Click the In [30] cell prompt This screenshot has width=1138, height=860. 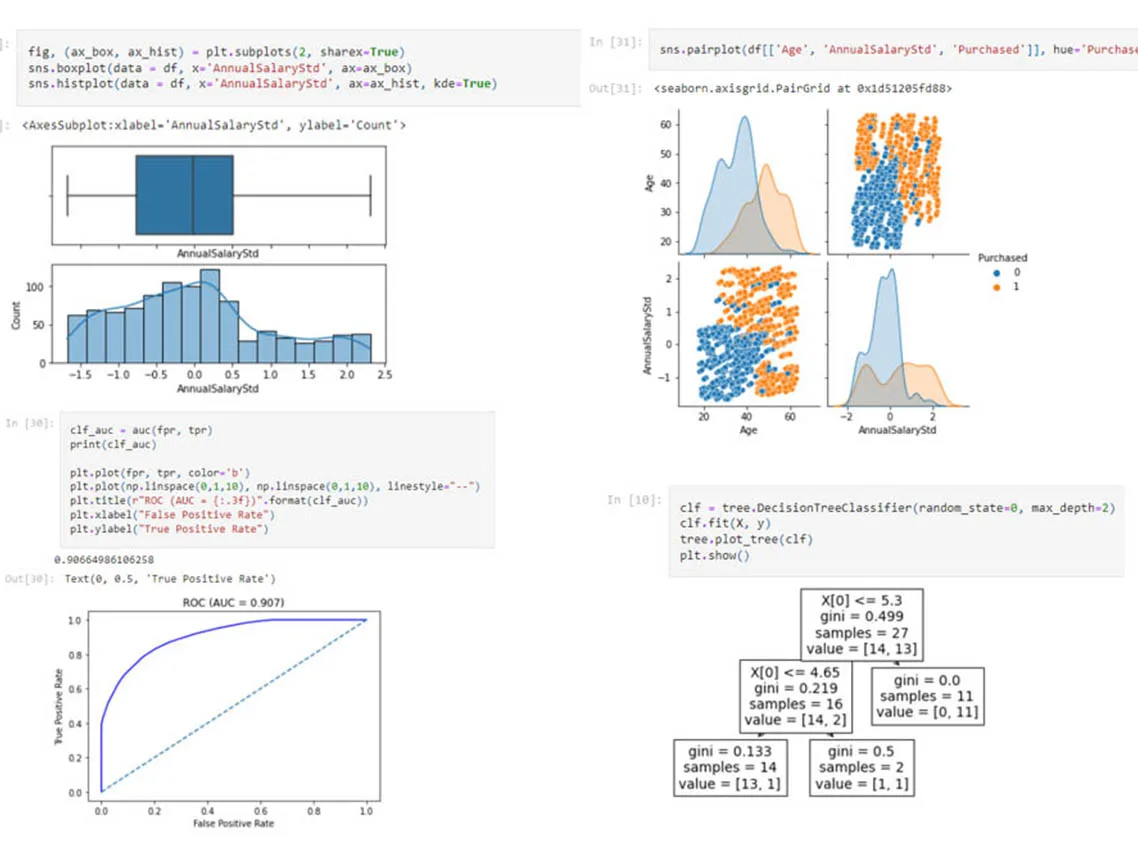[x=30, y=423]
